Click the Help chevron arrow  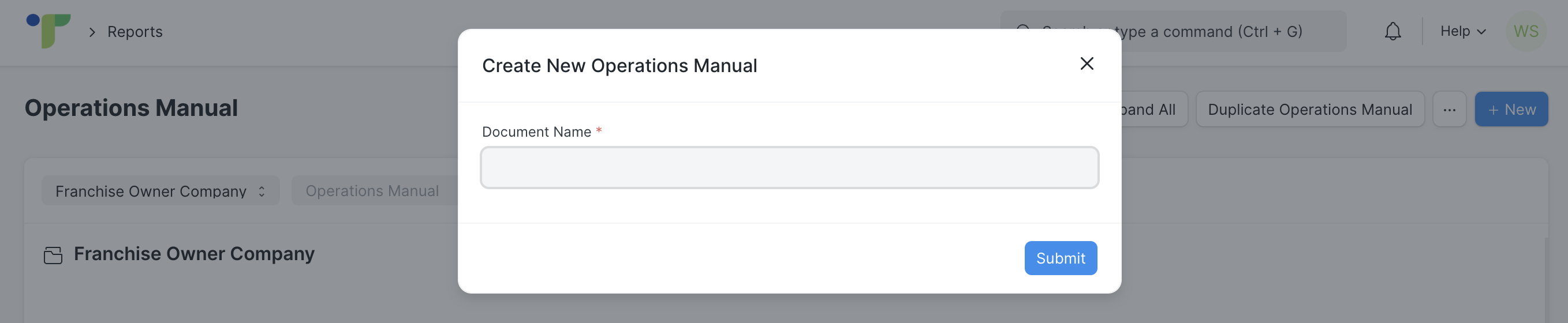tap(1481, 32)
